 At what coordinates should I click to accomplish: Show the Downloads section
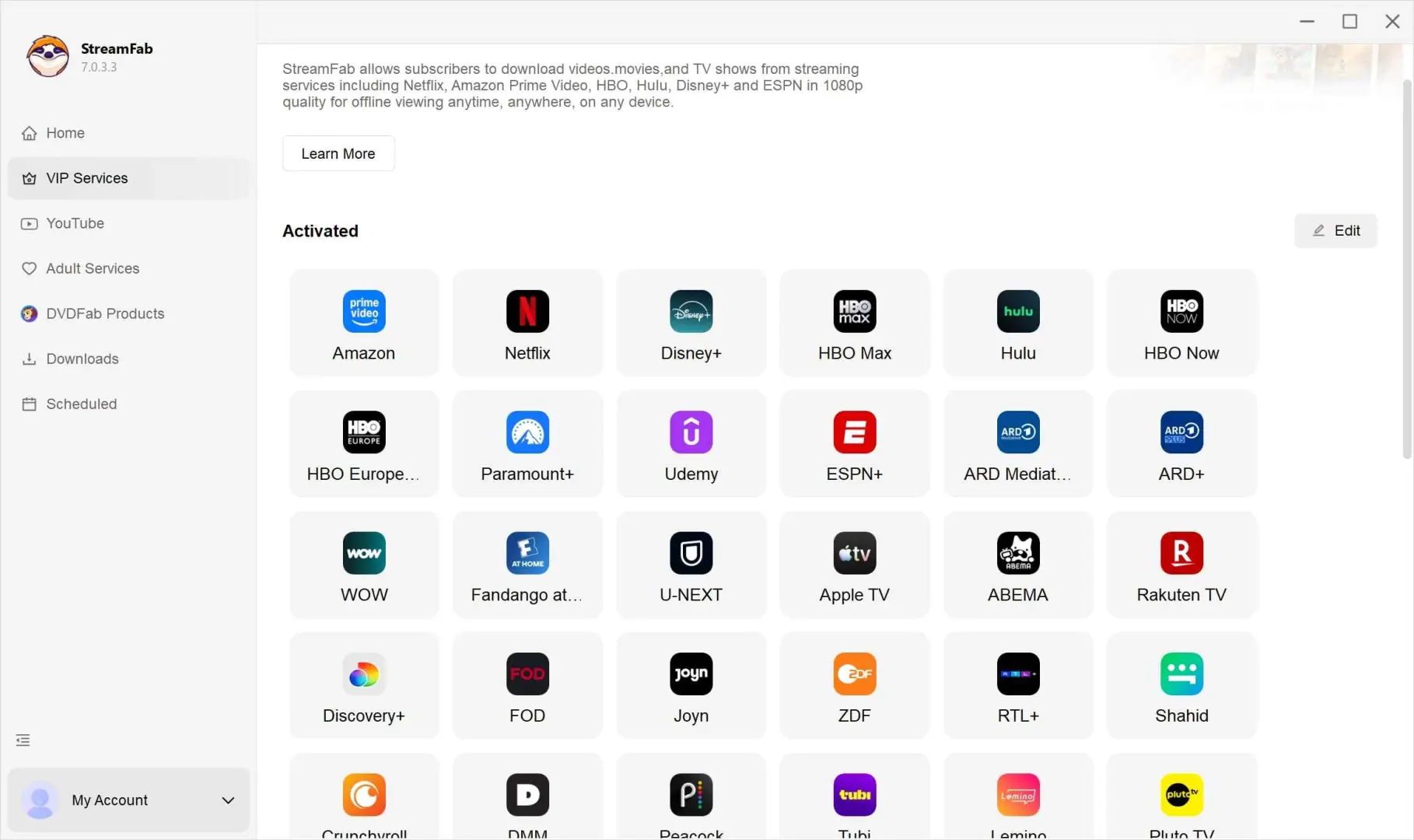coord(128,359)
